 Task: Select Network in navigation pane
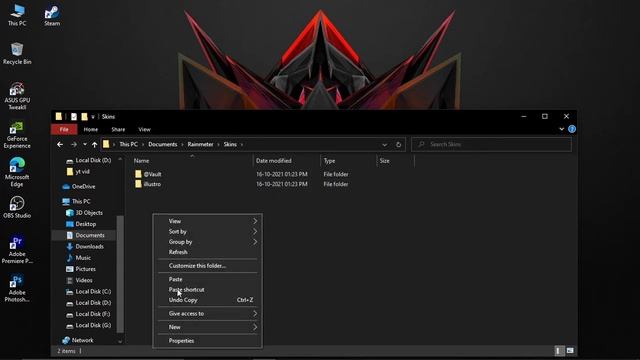coord(82,340)
